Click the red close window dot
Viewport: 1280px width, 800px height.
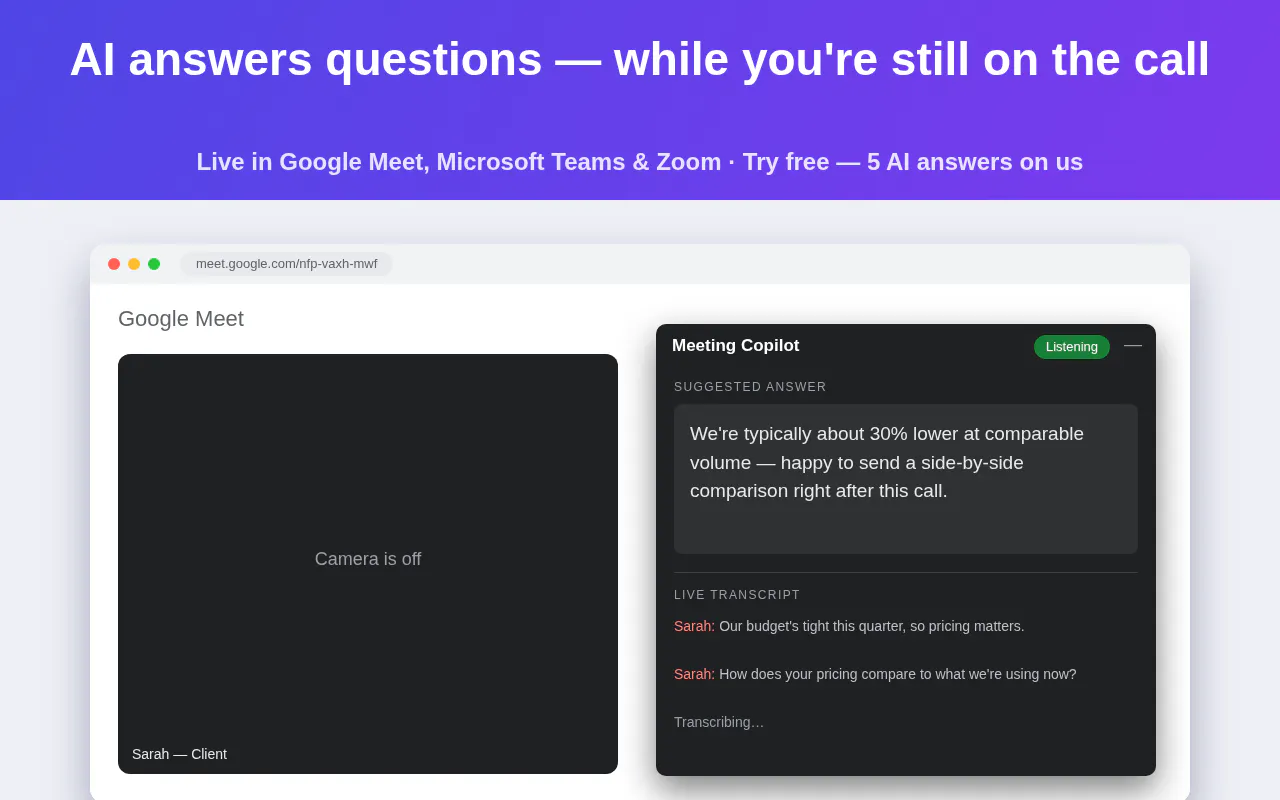pos(114,264)
